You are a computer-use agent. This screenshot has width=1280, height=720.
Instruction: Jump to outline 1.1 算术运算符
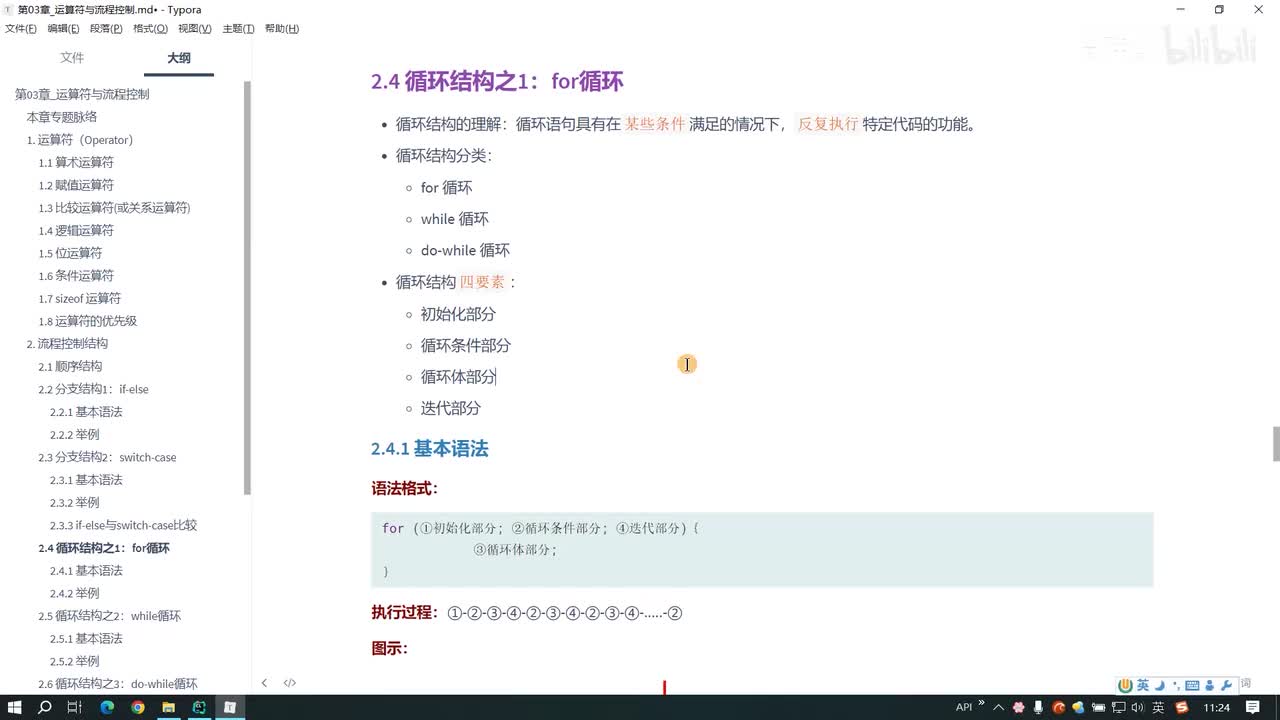point(76,162)
